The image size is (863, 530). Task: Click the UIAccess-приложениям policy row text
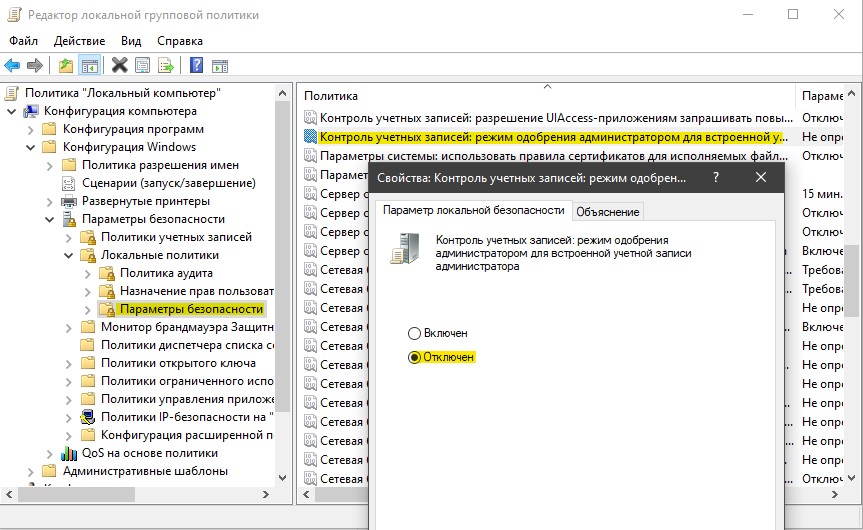coord(556,118)
